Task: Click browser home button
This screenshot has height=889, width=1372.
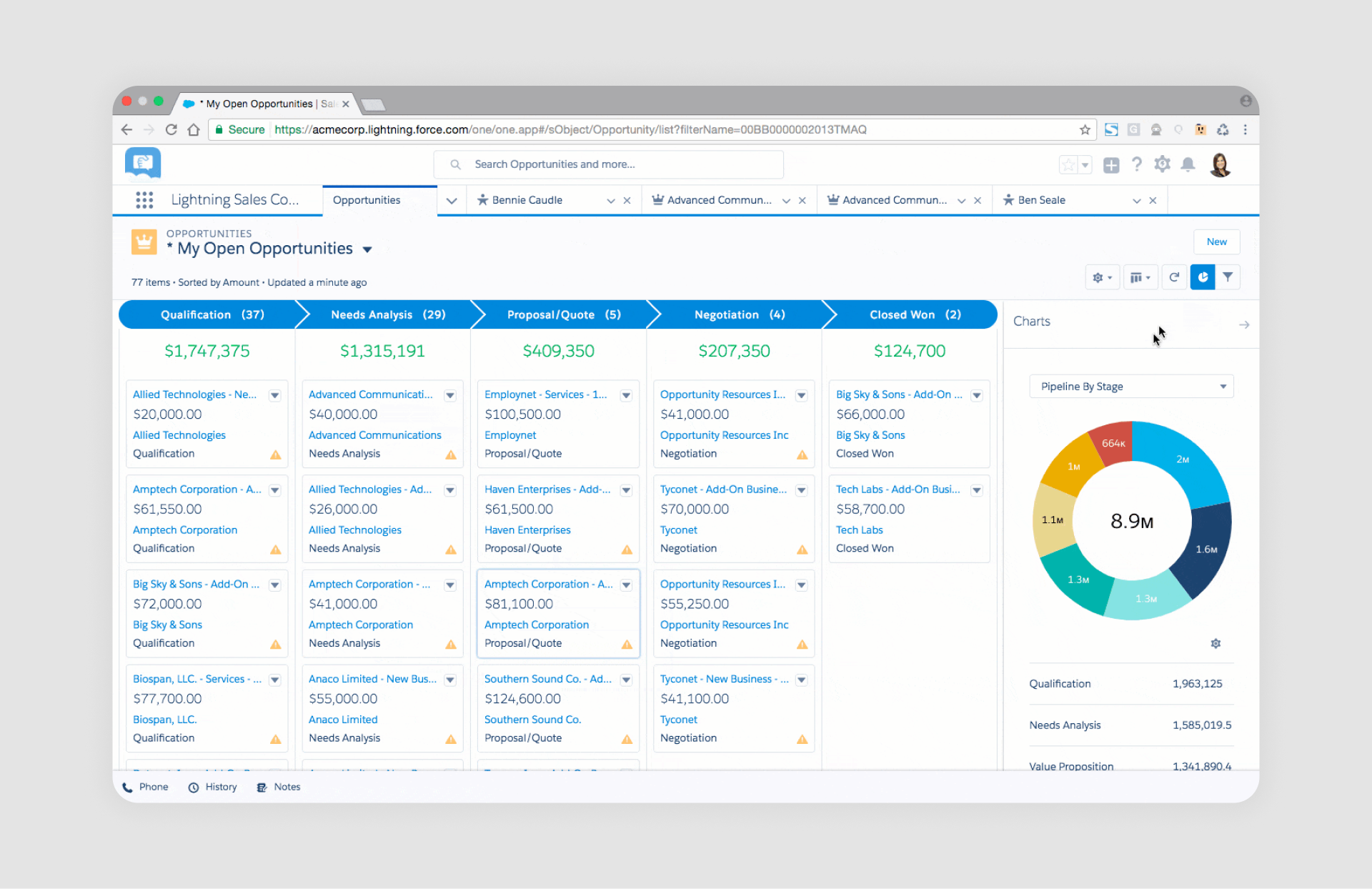Action: coord(194,129)
